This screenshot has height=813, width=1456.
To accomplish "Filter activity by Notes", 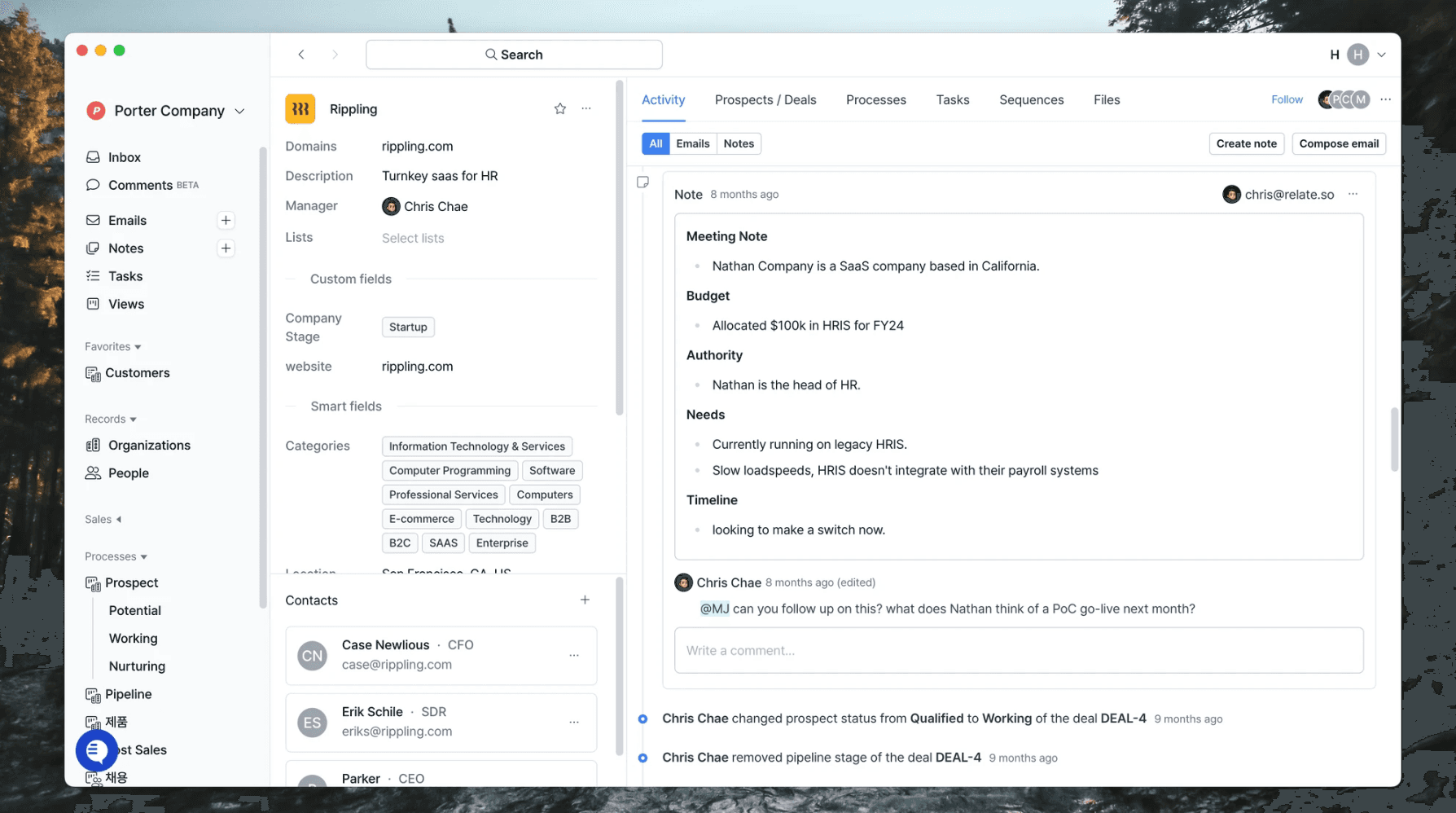I will click(739, 143).
